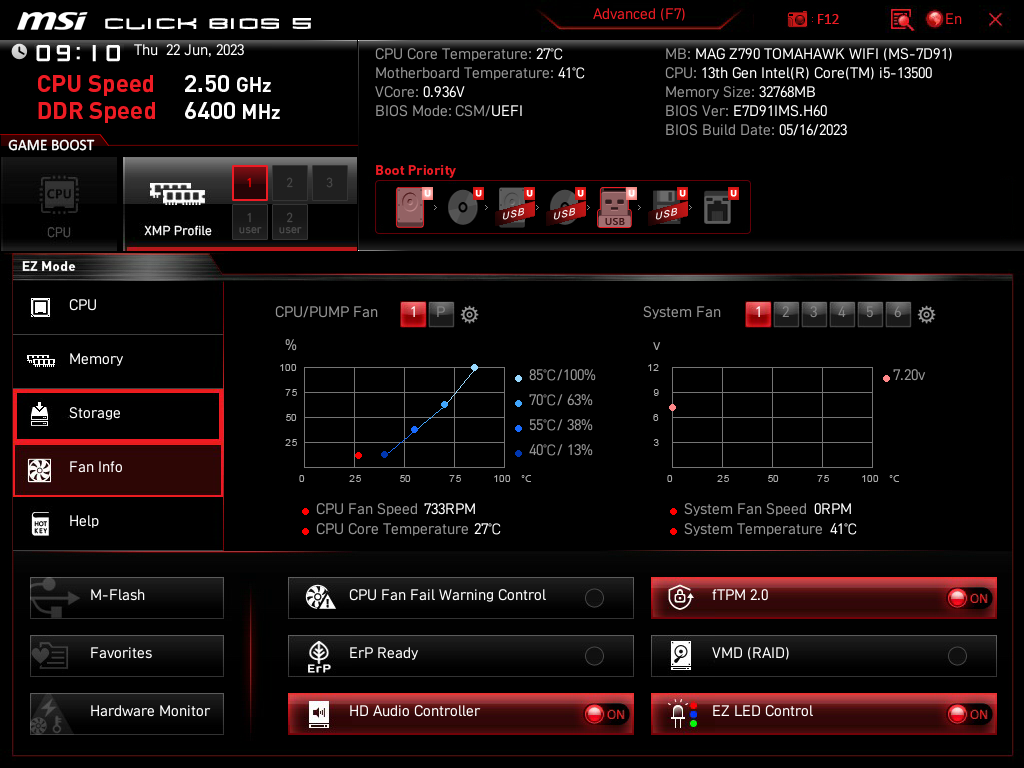Image resolution: width=1024 pixels, height=768 pixels.
Task: Click the ErP leaf icon
Action: (319, 656)
